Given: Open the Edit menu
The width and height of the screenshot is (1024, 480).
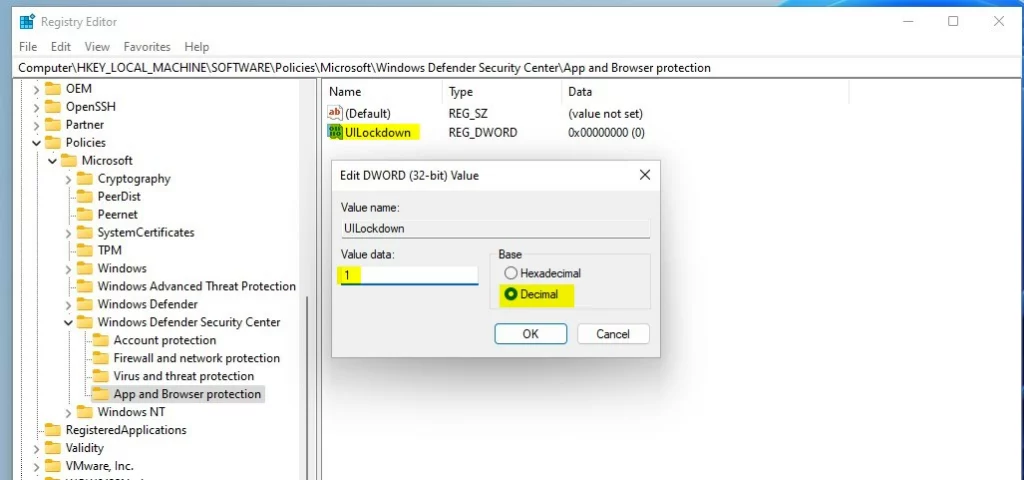Looking at the screenshot, I should [x=61, y=47].
